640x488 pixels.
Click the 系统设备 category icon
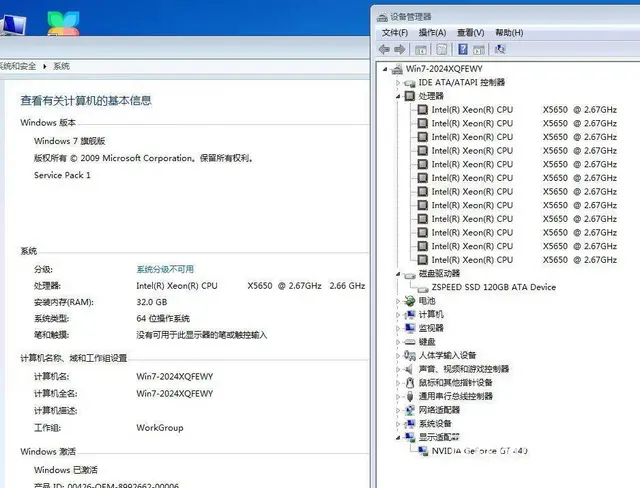coord(410,424)
